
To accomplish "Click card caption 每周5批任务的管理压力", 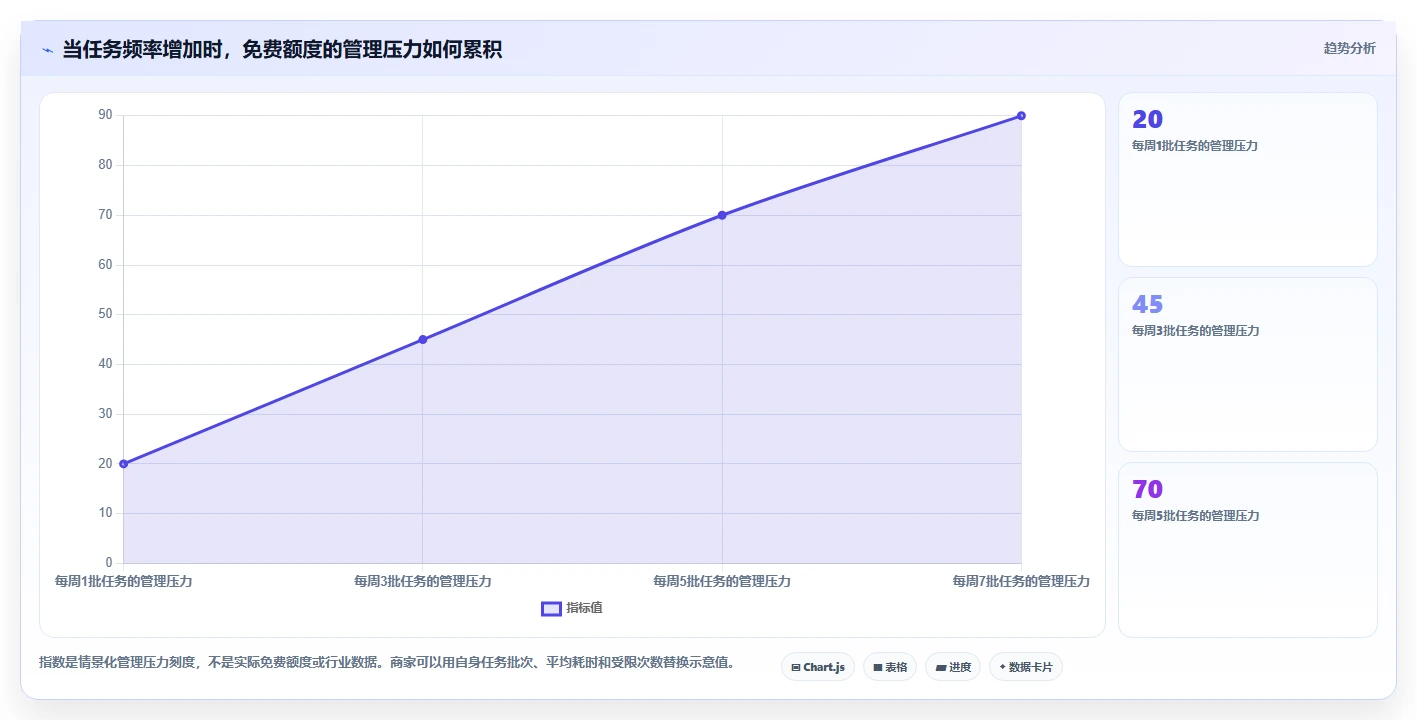I will (x=1195, y=516).
